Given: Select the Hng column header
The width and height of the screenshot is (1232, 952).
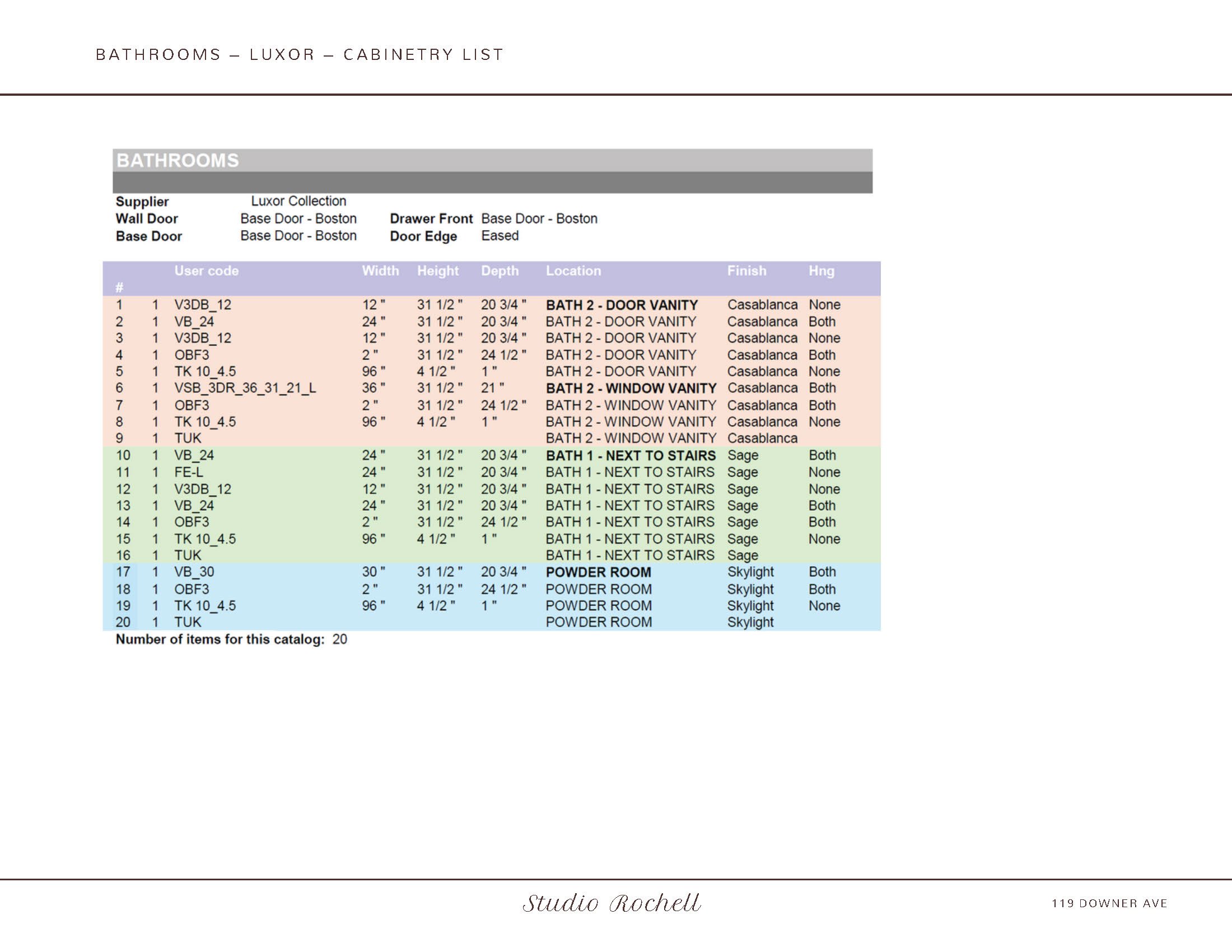Looking at the screenshot, I should tap(821, 270).
